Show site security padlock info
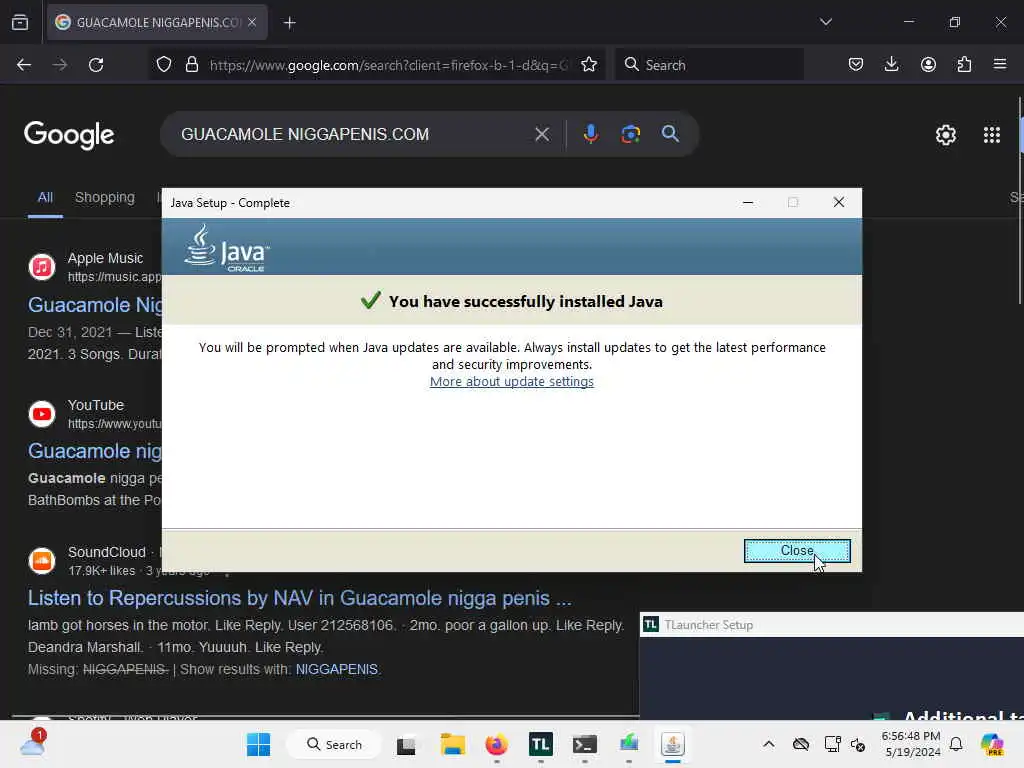 [x=191, y=65]
